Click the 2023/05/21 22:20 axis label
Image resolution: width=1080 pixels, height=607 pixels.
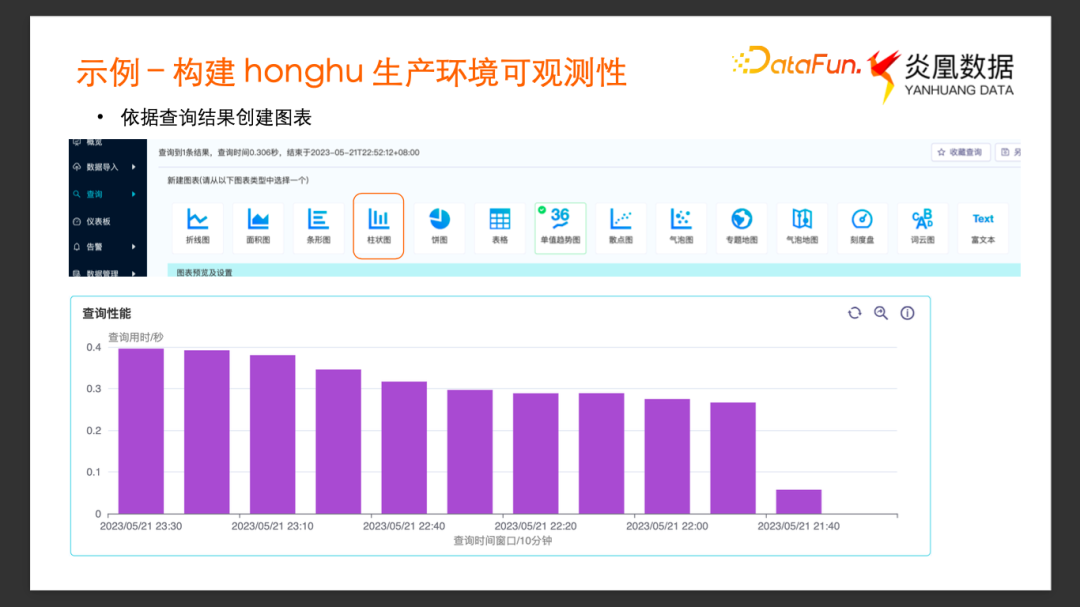(x=535, y=526)
